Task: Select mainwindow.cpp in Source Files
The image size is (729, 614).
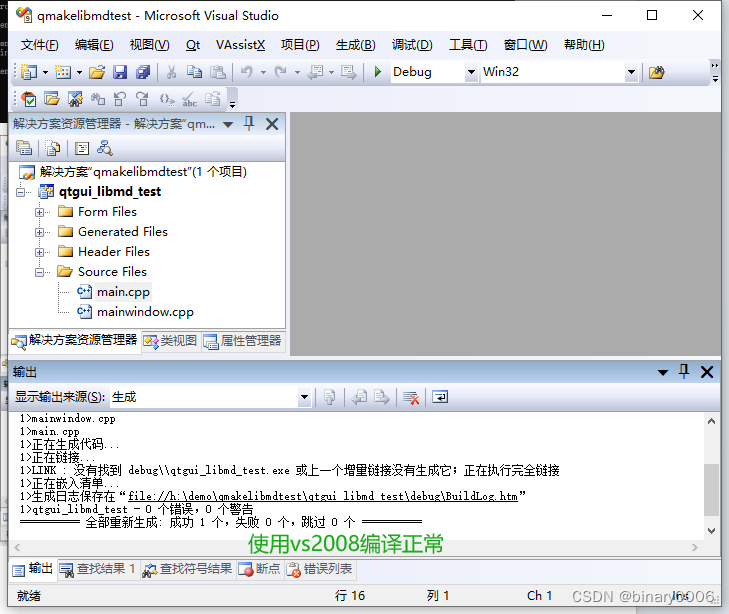Action: pos(145,312)
